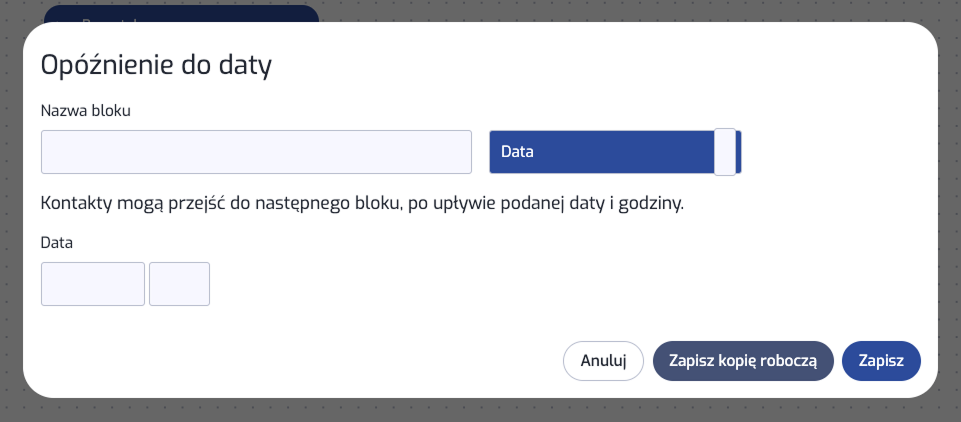Click the dimmed dotted backdrop below dialog

pos(480,411)
